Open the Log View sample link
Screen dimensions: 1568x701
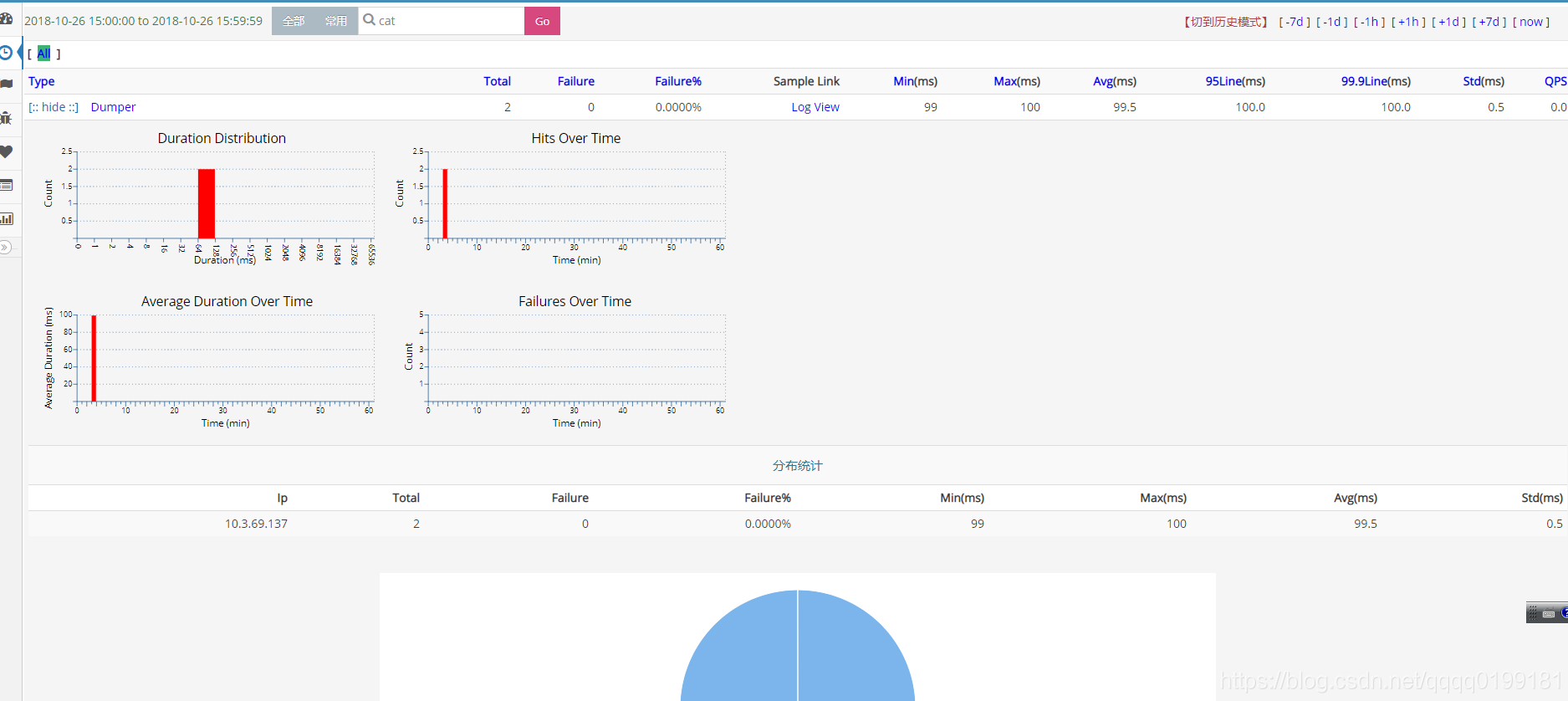click(815, 107)
